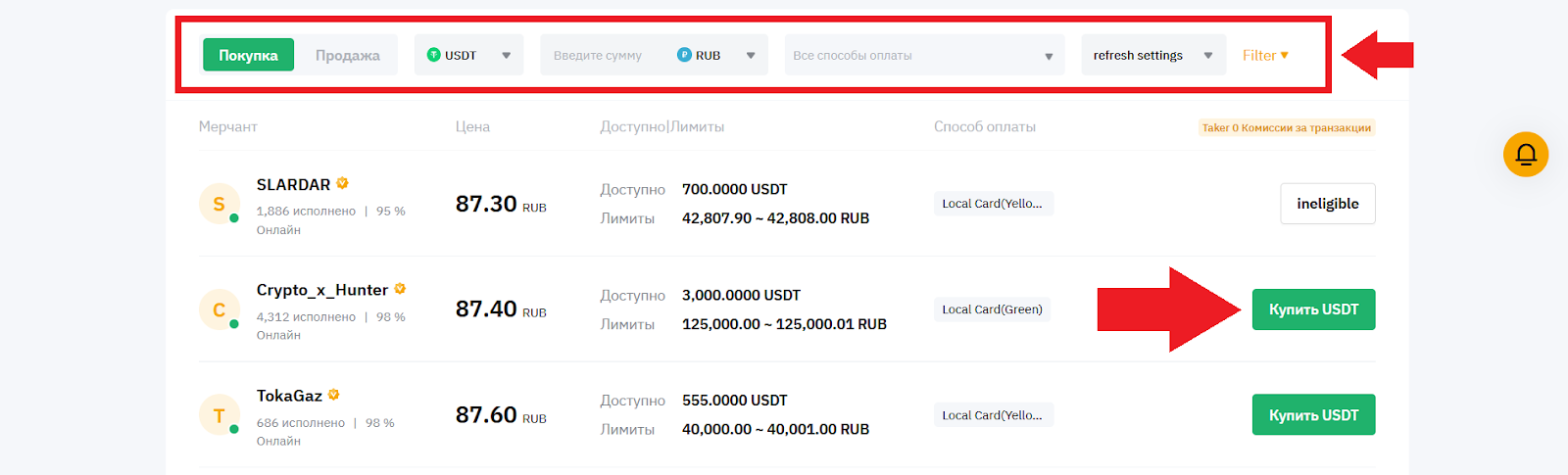Viewport: 1568px width, 475px height.
Task: Switch to the Продажа sell tab
Action: click(x=347, y=55)
